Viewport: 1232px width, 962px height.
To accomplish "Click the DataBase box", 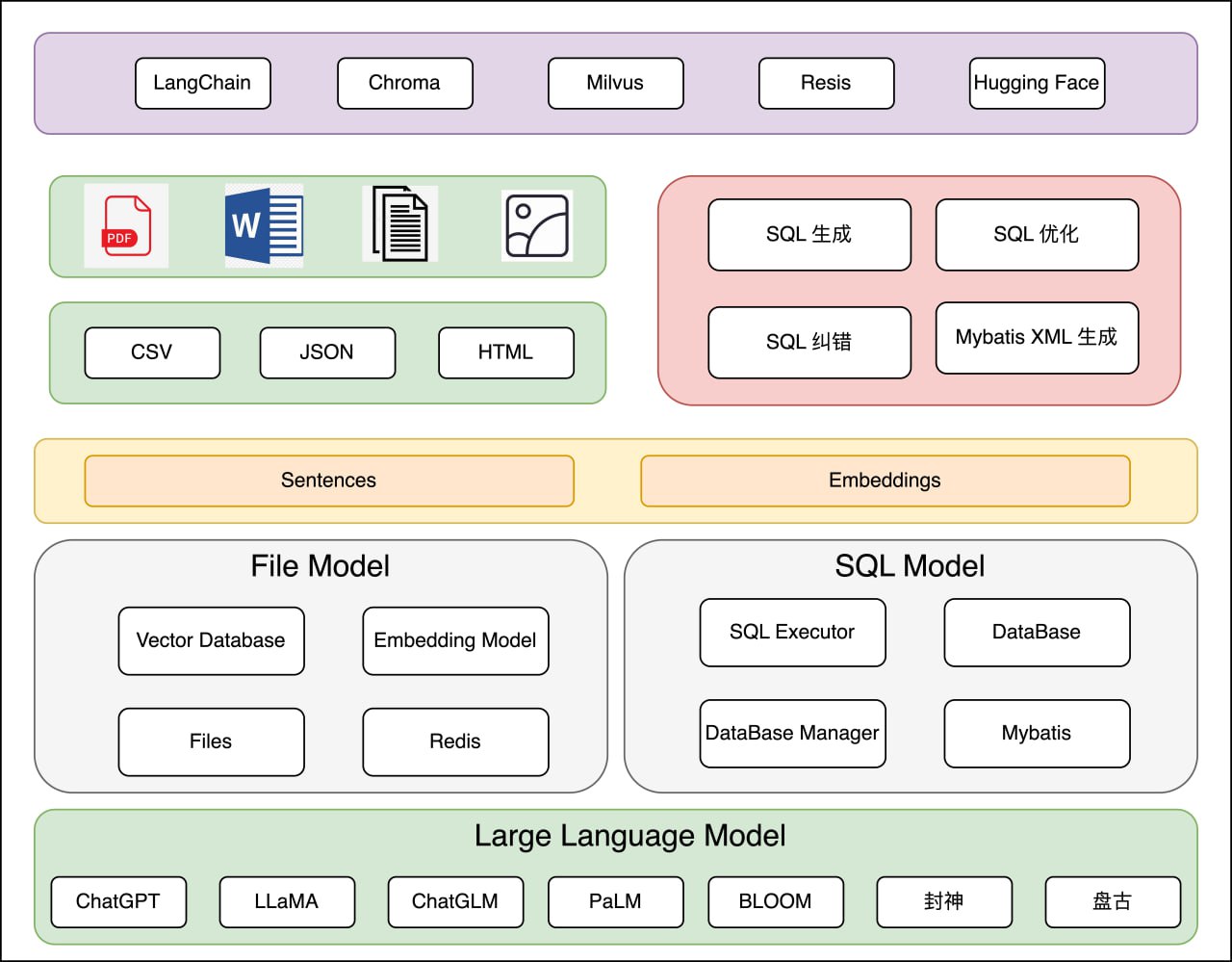I will click(1037, 633).
